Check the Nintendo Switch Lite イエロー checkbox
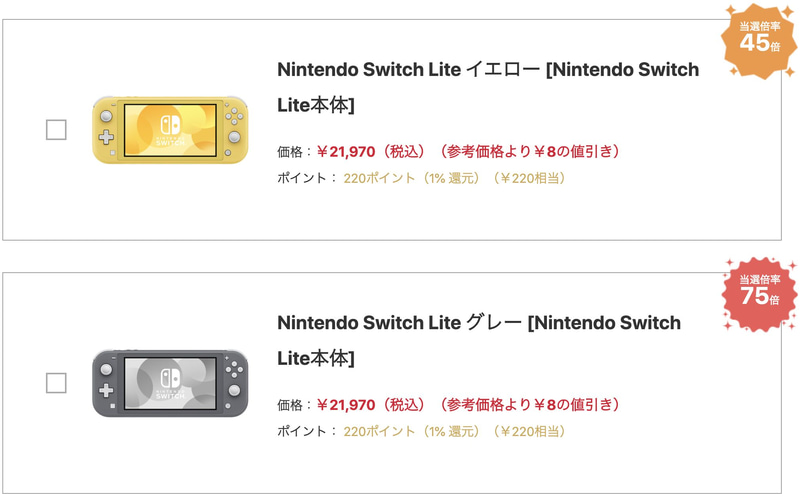This screenshot has height=497, width=800. (x=57, y=129)
